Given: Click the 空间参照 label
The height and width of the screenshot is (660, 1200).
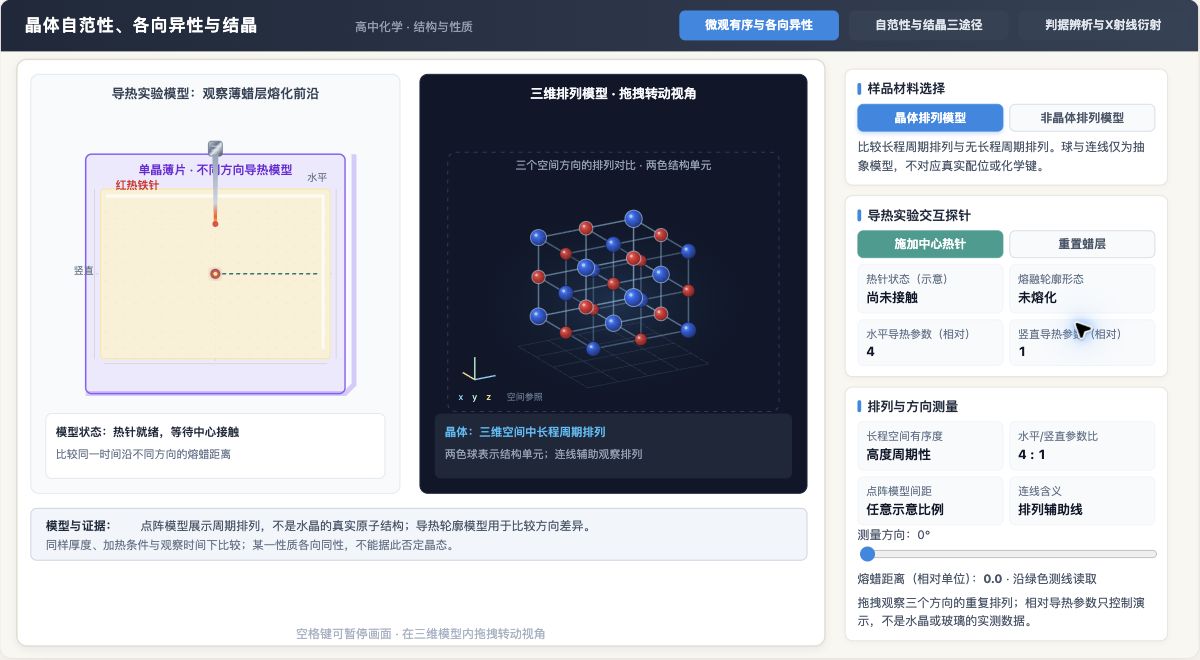Looking at the screenshot, I should [524, 397].
